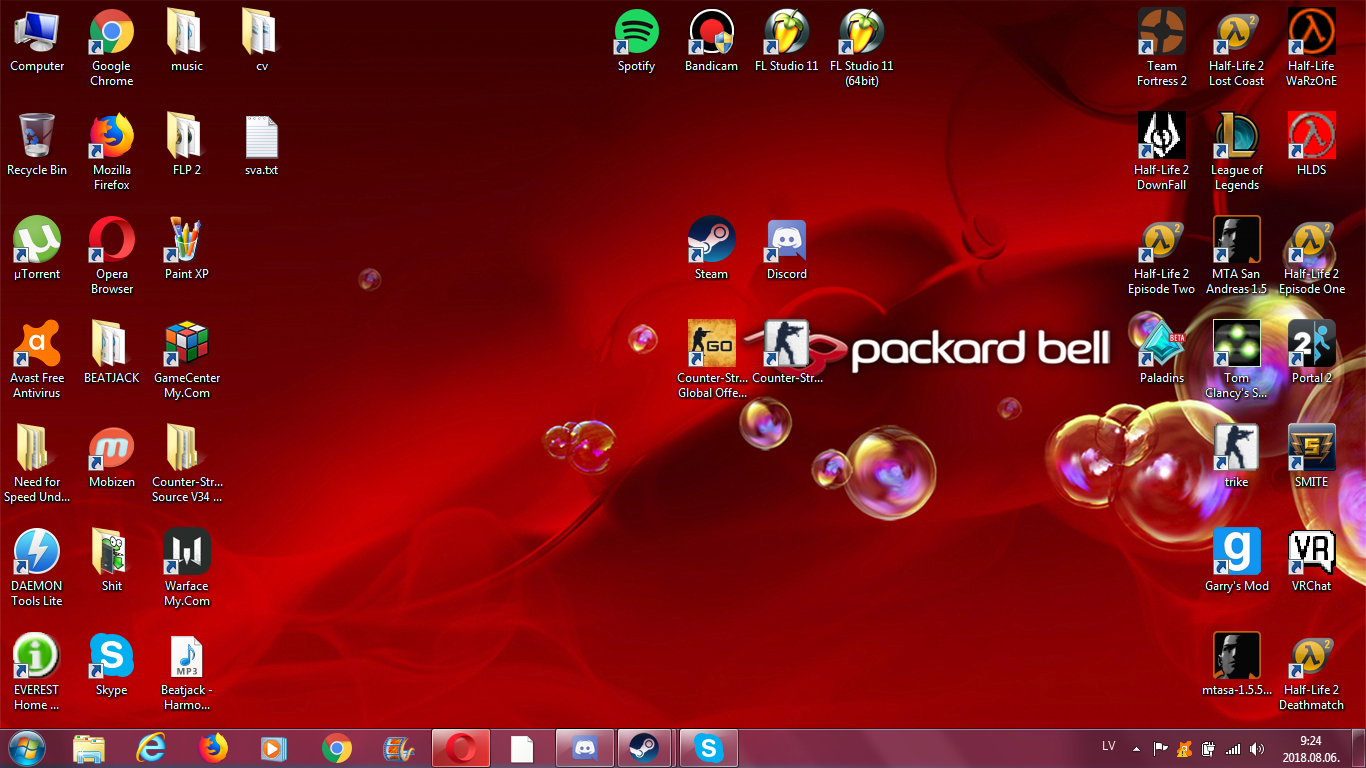
Task: Select the League of Legends shortcut
Action: [x=1237, y=152]
